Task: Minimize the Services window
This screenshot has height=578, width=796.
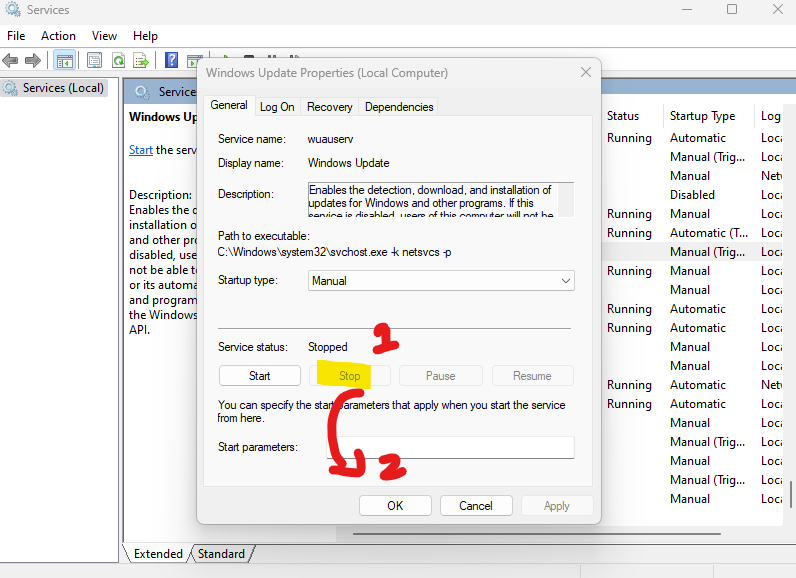Action: tap(687, 9)
